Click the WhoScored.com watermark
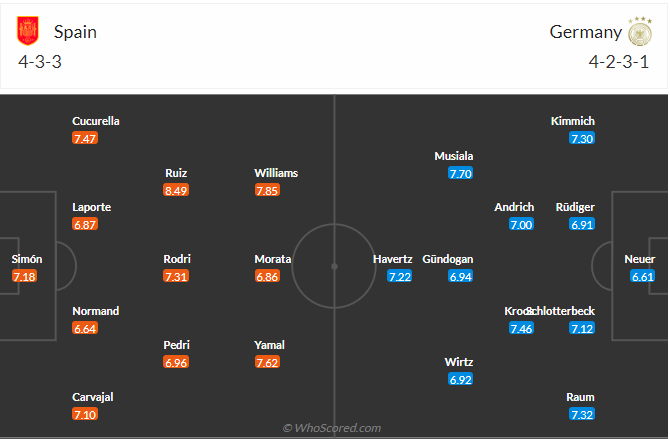 click(332, 428)
